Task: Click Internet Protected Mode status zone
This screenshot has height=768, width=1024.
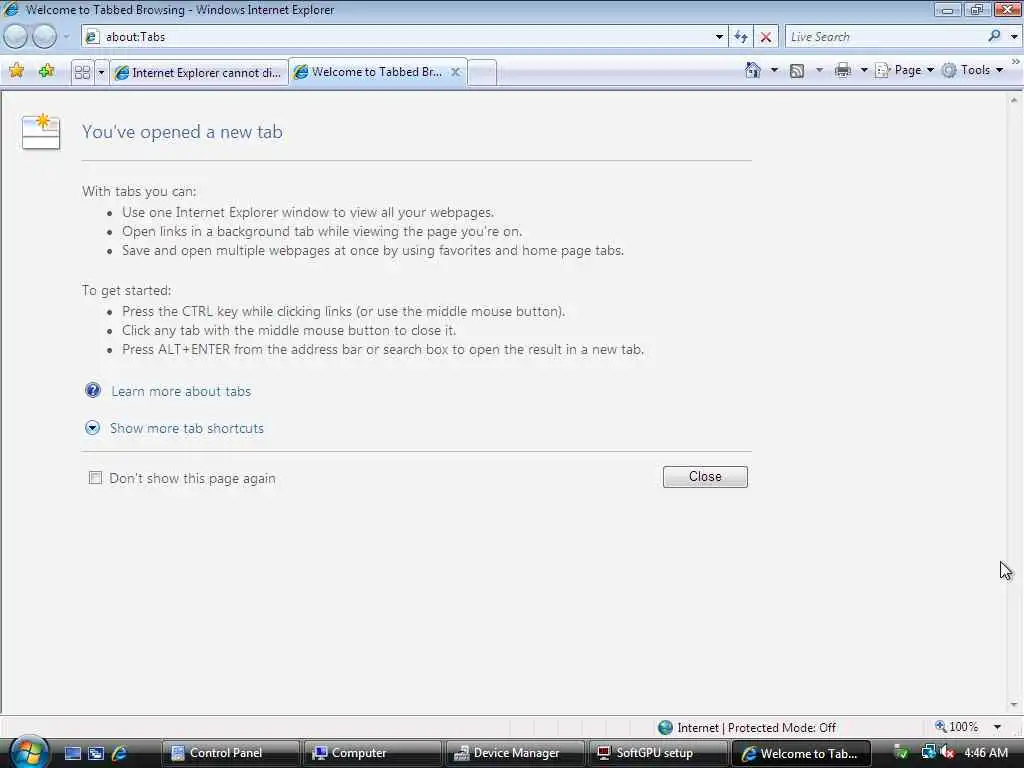Action: [747, 728]
